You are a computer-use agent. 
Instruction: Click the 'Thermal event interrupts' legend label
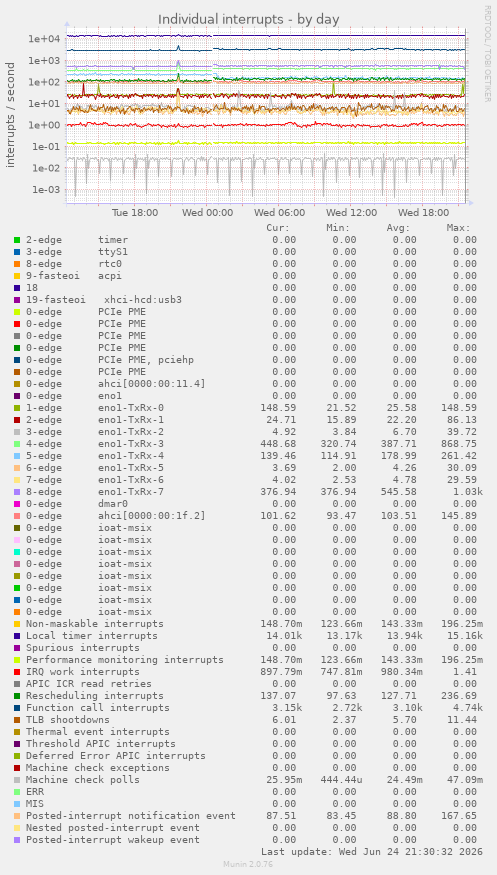98,732
